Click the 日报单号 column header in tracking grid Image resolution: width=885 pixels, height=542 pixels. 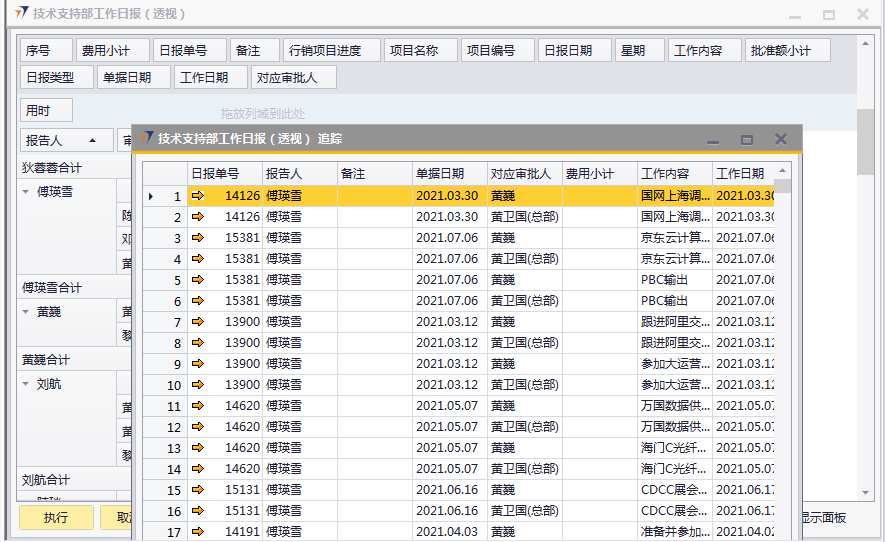(224, 173)
